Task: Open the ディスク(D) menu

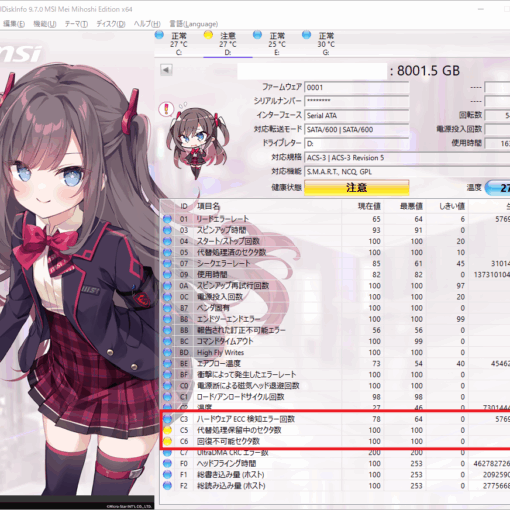Action: pyautogui.click(x=111, y=24)
